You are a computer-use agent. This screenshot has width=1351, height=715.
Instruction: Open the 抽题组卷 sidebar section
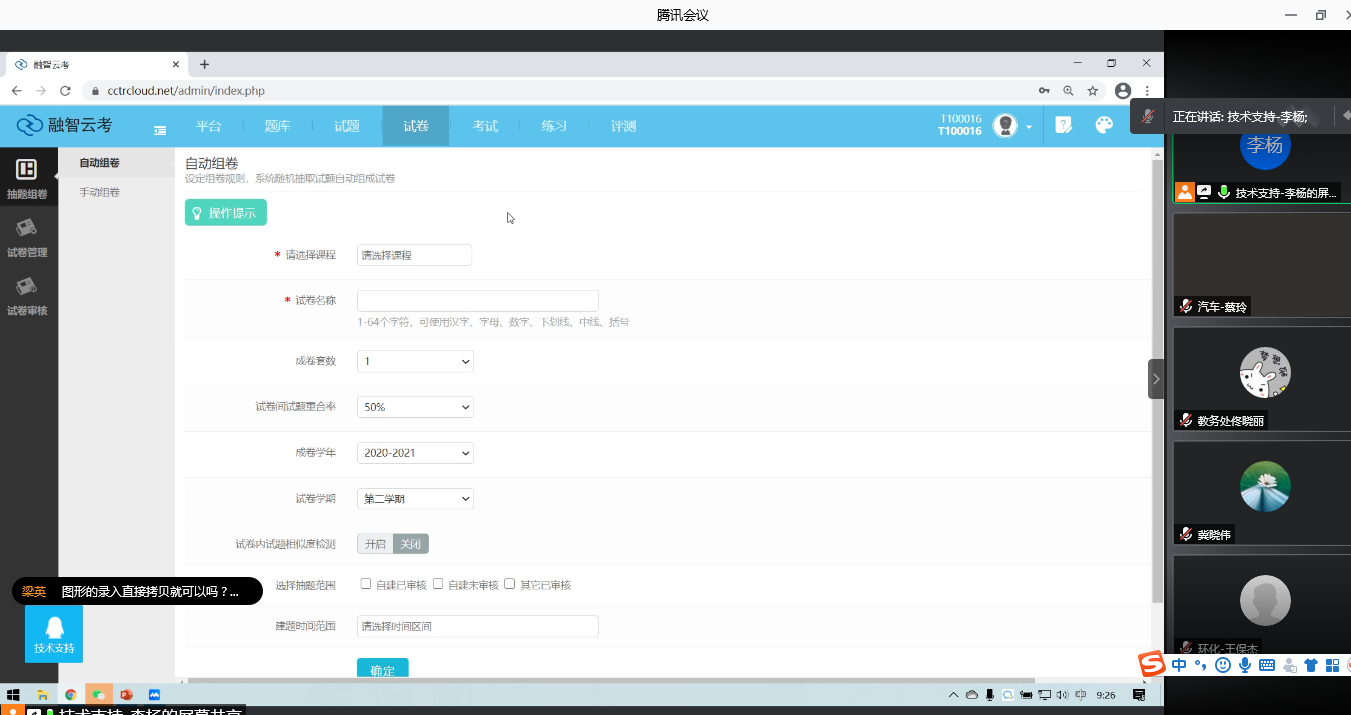tap(27, 179)
